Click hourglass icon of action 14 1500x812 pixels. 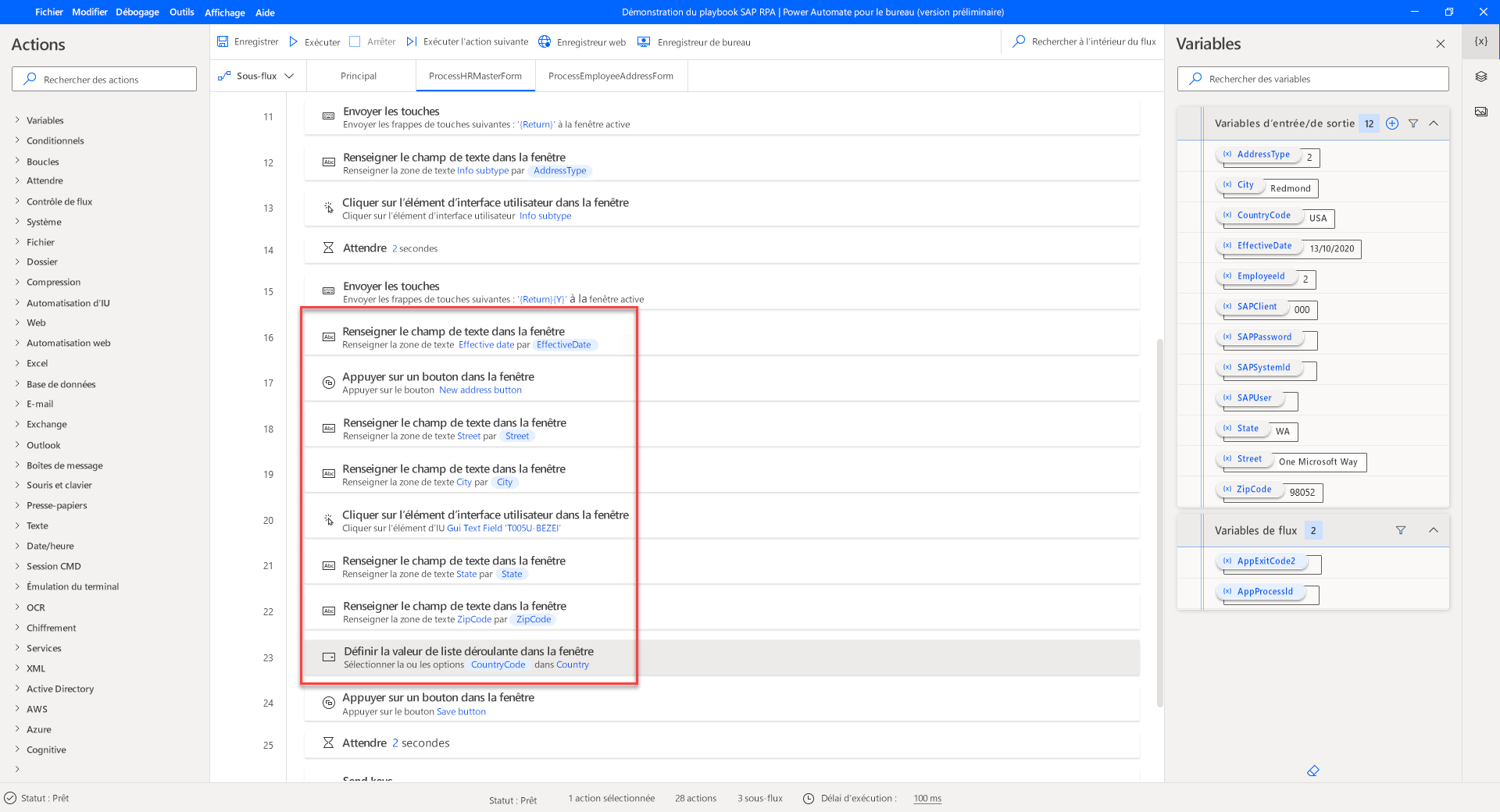(329, 248)
